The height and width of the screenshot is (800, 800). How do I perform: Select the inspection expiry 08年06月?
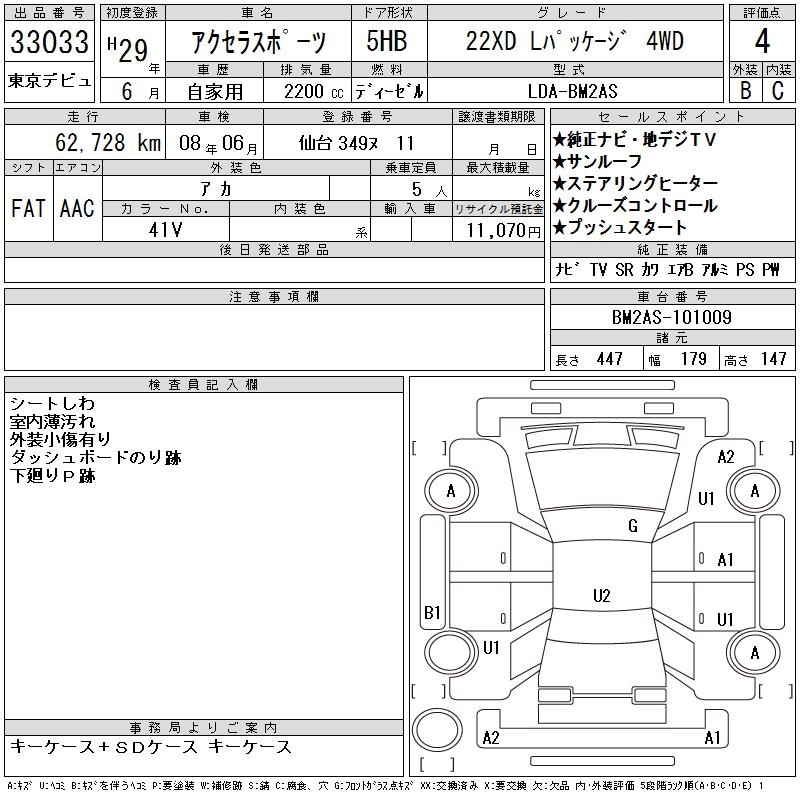(218, 144)
